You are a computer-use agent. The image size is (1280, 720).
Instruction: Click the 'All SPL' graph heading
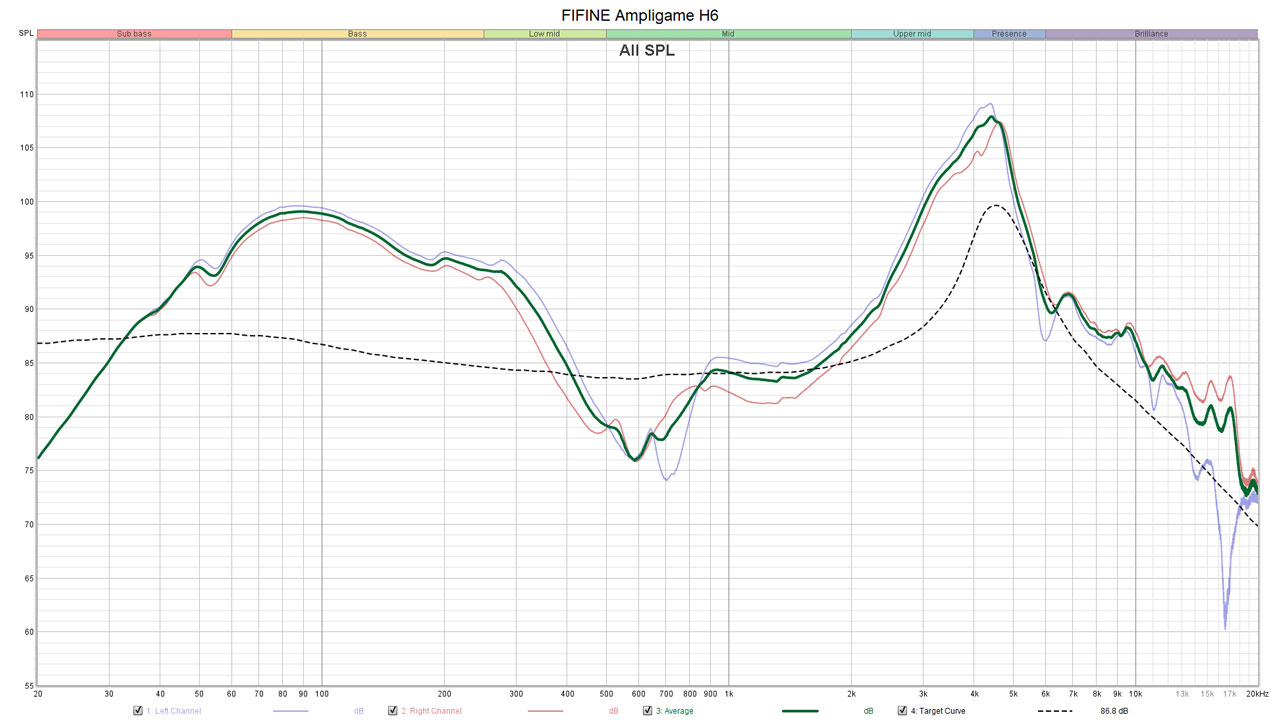647,50
